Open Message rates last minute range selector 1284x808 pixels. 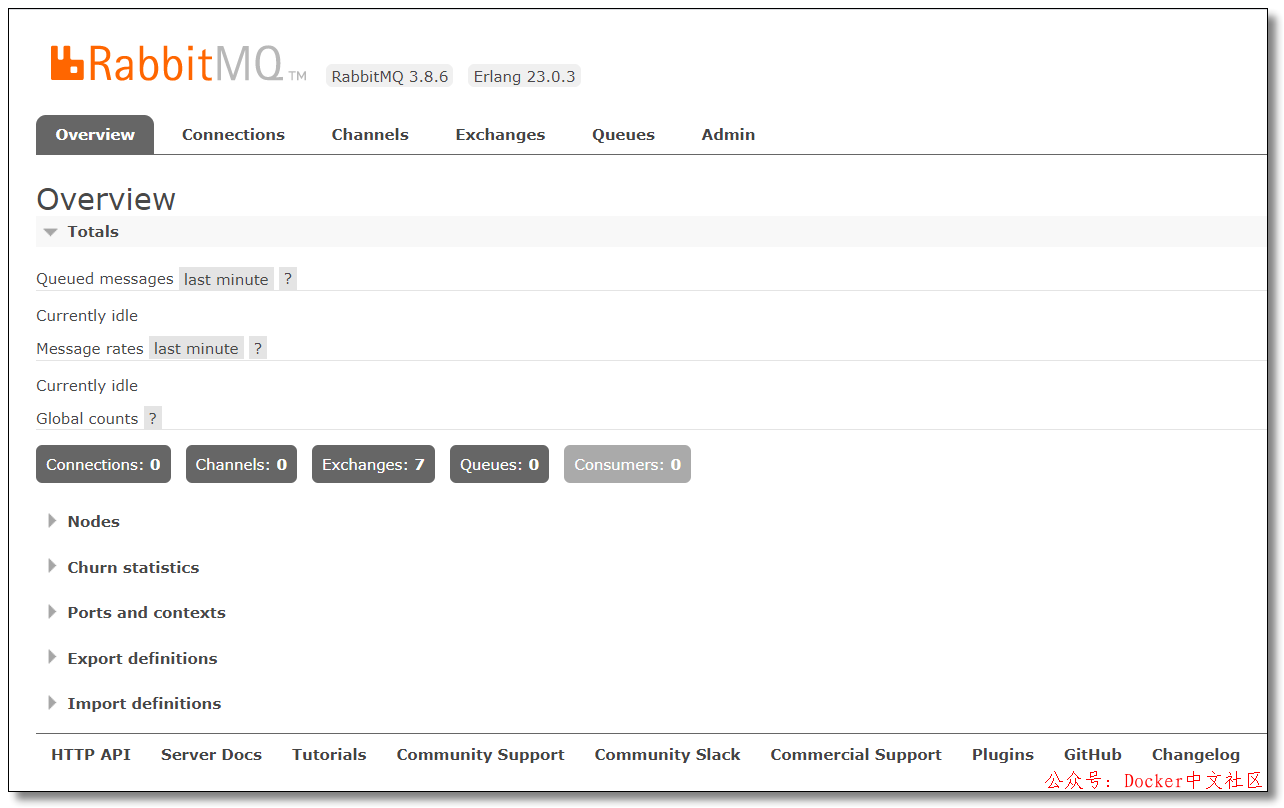(x=196, y=348)
